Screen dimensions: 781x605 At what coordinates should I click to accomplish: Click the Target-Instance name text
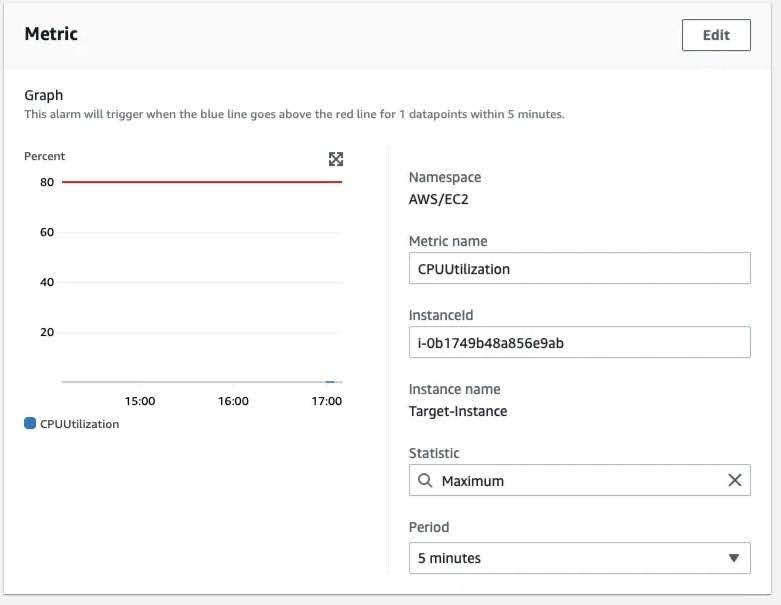458,411
